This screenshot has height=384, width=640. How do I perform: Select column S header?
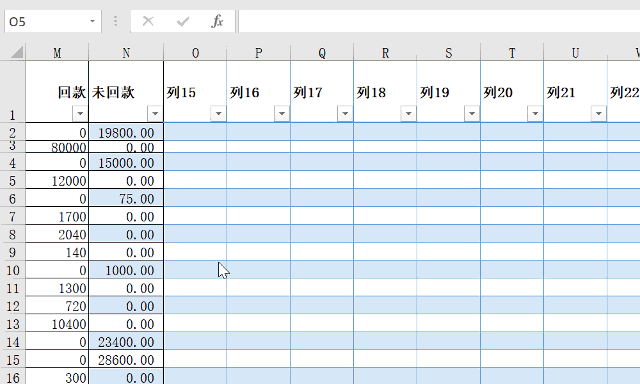tap(449, 53)
